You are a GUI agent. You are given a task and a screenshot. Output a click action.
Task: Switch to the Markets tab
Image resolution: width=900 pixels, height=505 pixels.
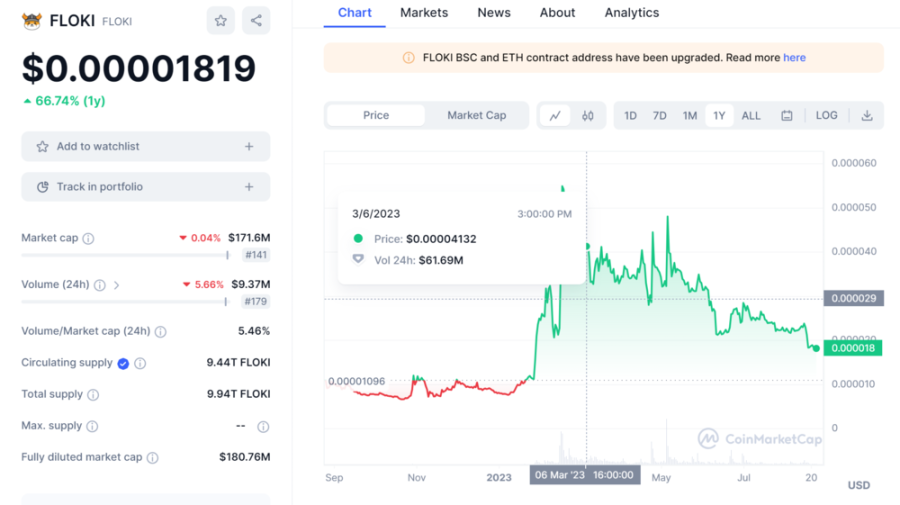pyautogui.click(x=424, y=13)
